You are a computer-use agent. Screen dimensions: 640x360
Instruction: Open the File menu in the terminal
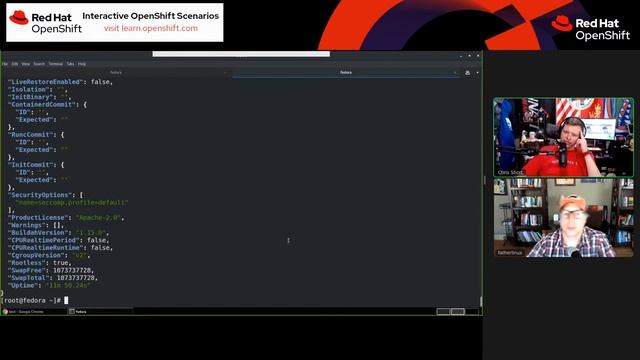tap(5, 64)
